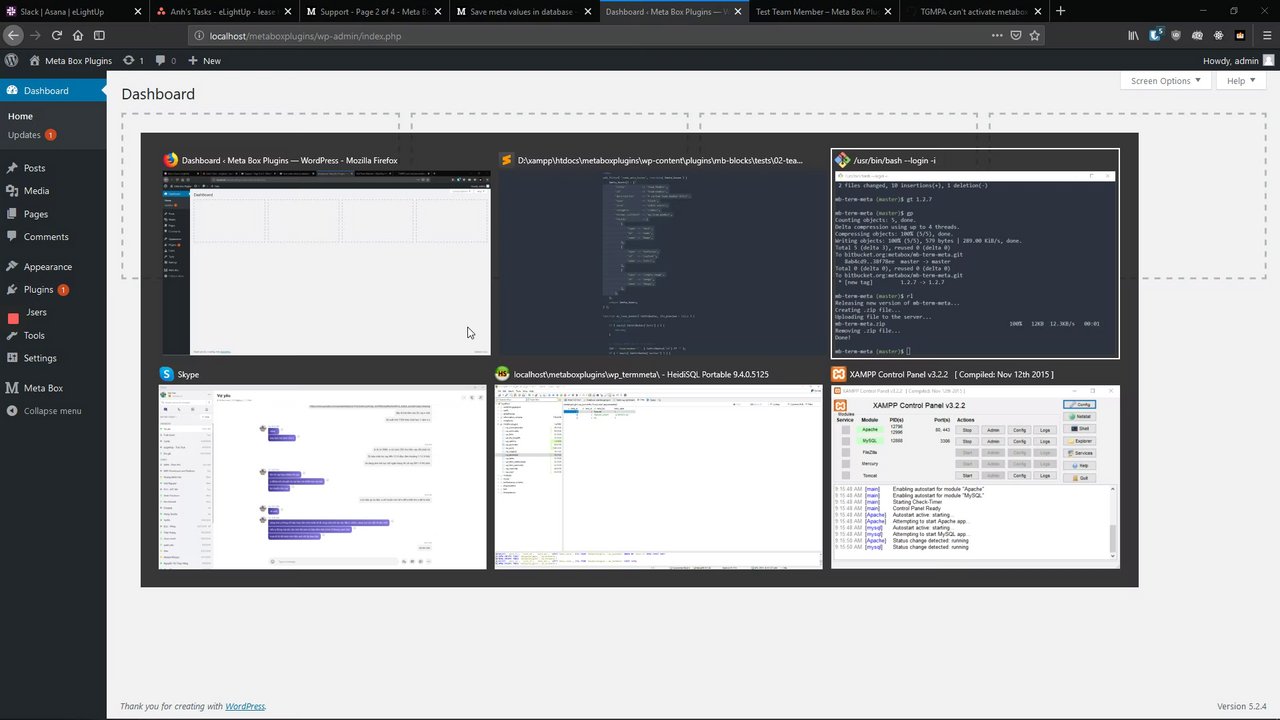1280x720 pixels.
Task: Show site information icon in address bar
Action: [x=200, y=35]
